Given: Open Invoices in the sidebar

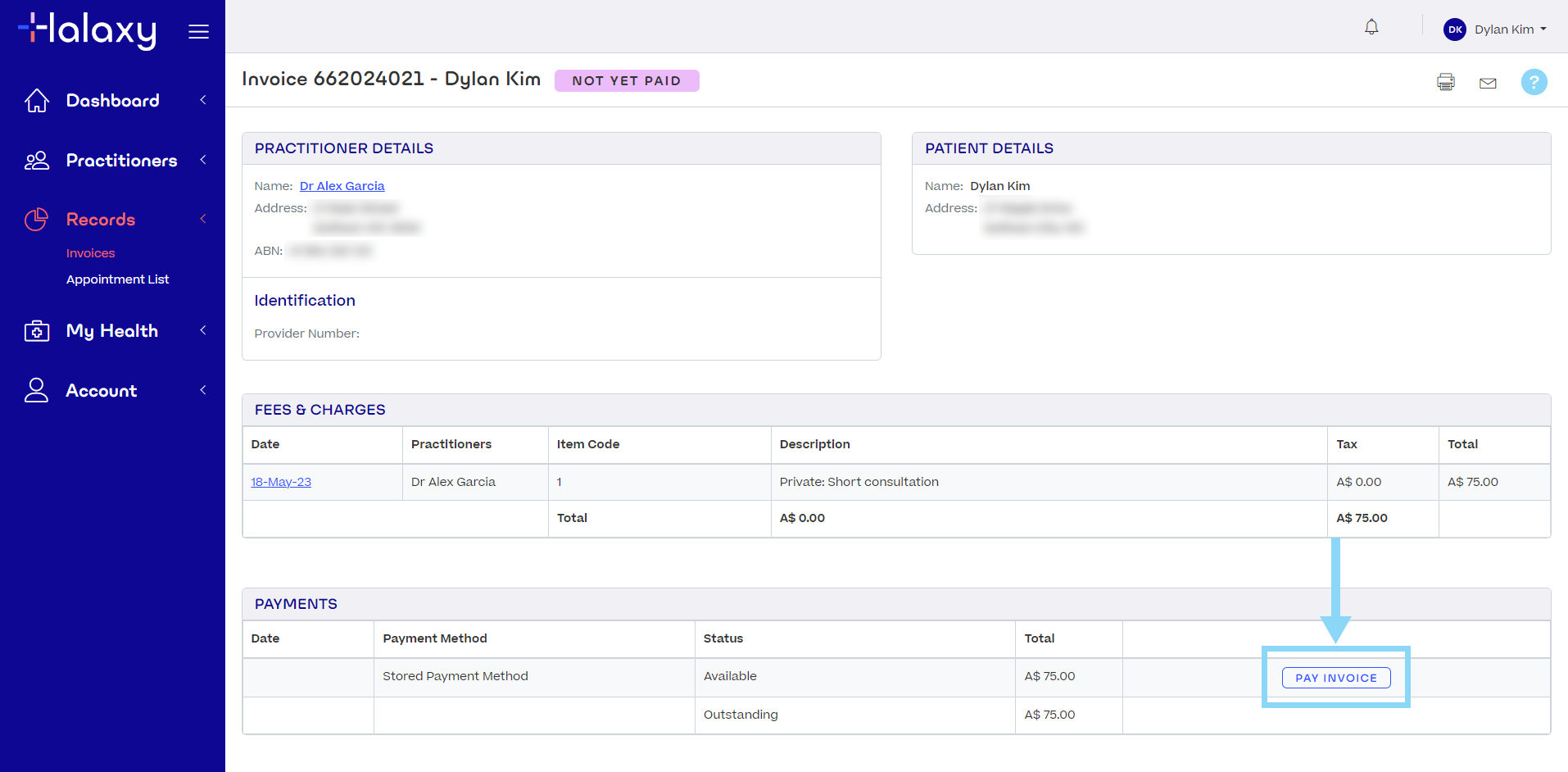Looking at the screenshot, I should (90, 253).
